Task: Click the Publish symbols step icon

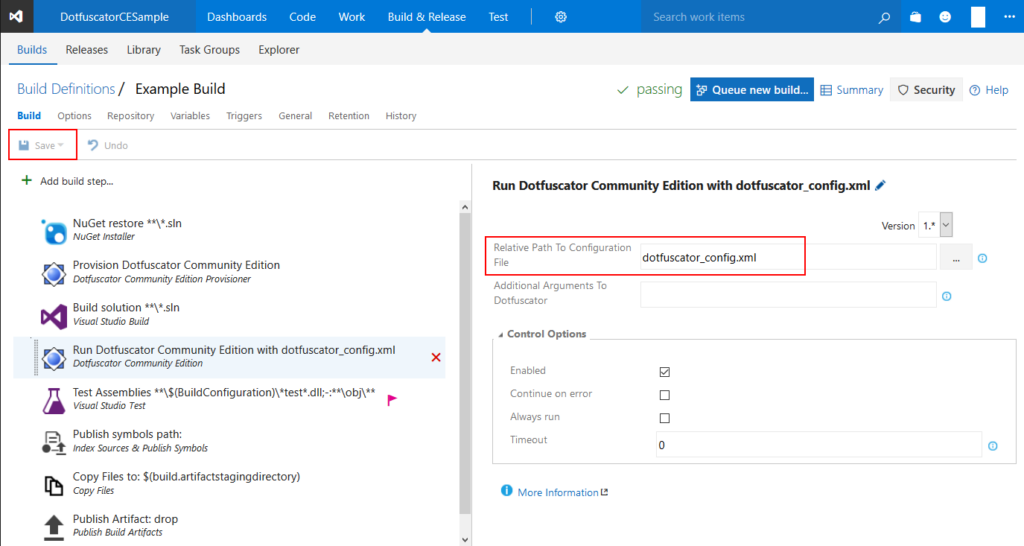Action: 54,443
